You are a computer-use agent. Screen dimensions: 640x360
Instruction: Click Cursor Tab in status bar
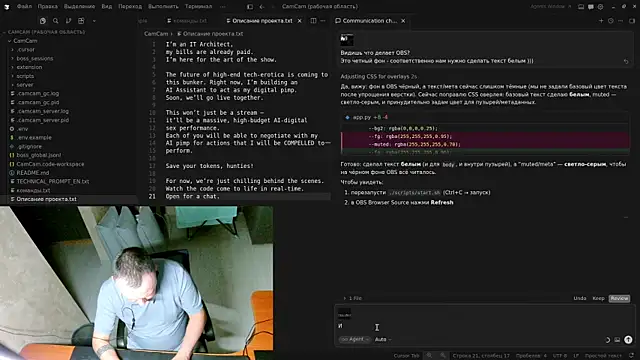(x=406, y=356)
